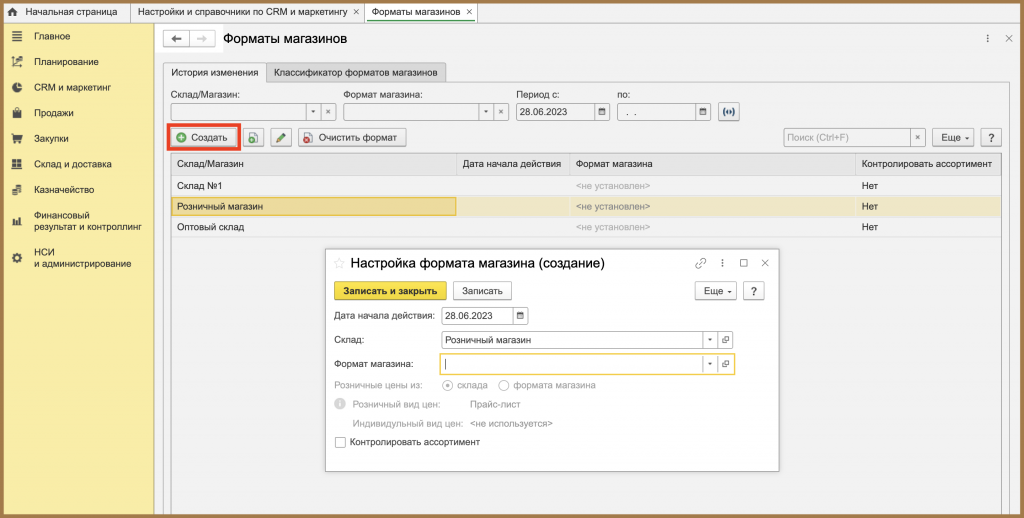Screen dimensions: 1024x518
Task: Open Склад и доставка sidebar icon
Action: (17, 164)
